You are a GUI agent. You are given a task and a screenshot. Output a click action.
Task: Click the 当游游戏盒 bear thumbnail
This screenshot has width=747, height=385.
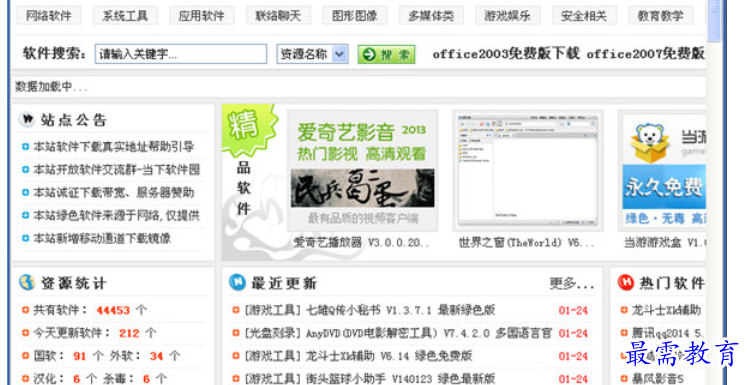tap(662, 171)
